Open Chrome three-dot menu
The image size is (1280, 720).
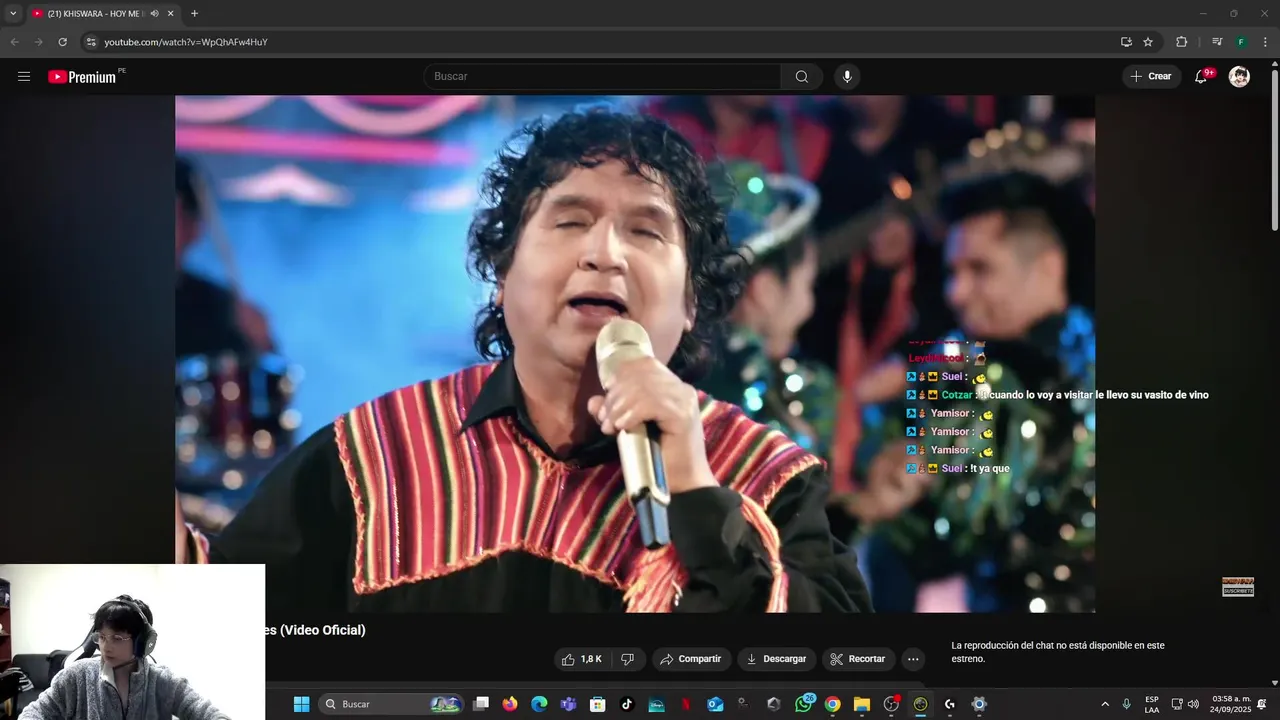[x=1265, y=42]
